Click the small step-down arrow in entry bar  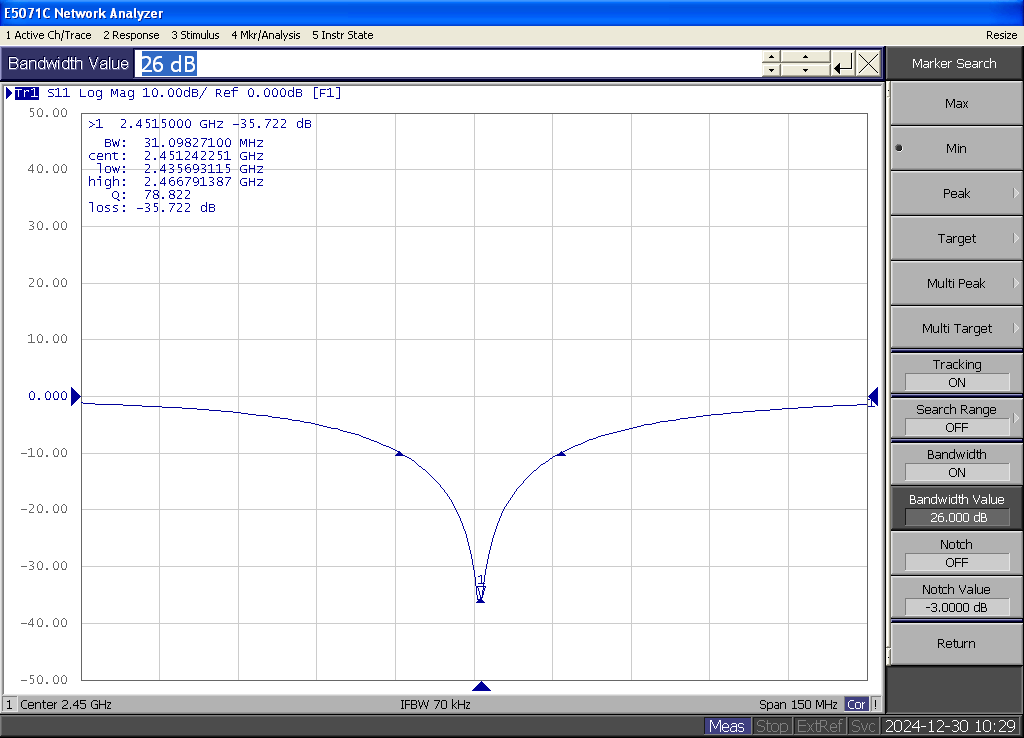[x=771, y=71]
